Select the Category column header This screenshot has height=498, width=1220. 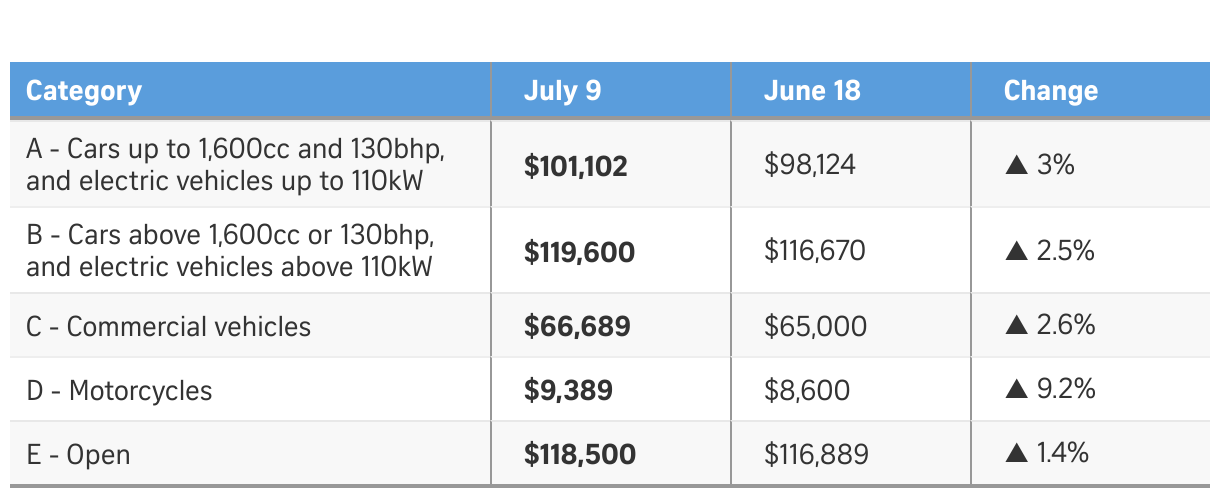(x=84, y=91)
